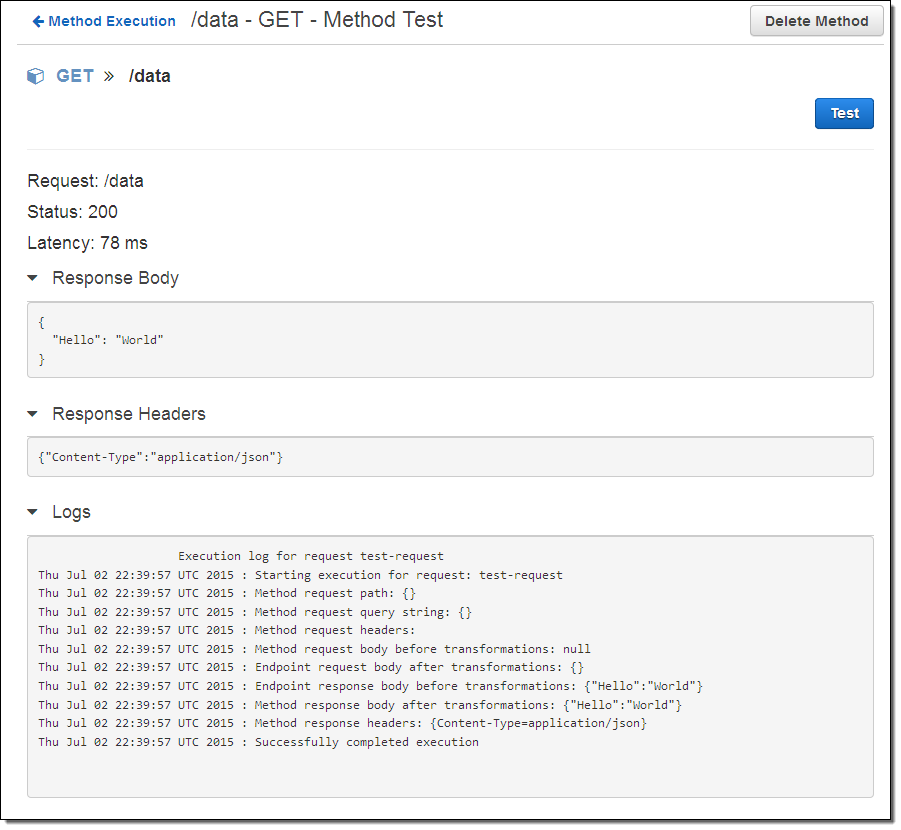This screenshot has height=830, width=901.
Task: Click the Status: 200 text
Action: pyautogui.click(x=72, y=212)
